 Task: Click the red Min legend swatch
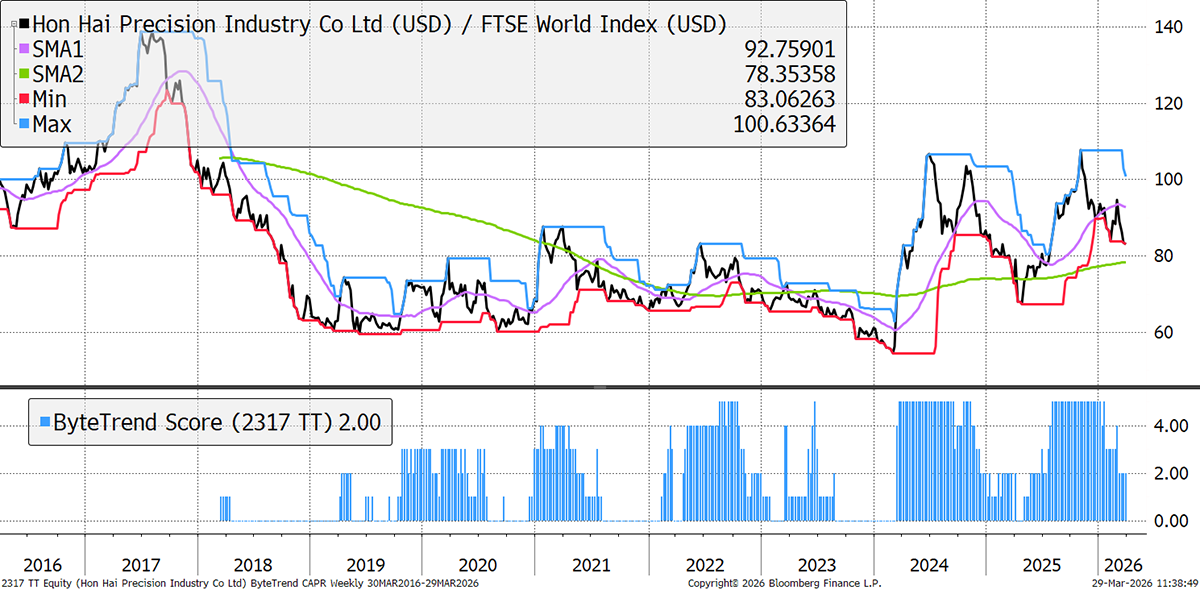coord(24,99)
